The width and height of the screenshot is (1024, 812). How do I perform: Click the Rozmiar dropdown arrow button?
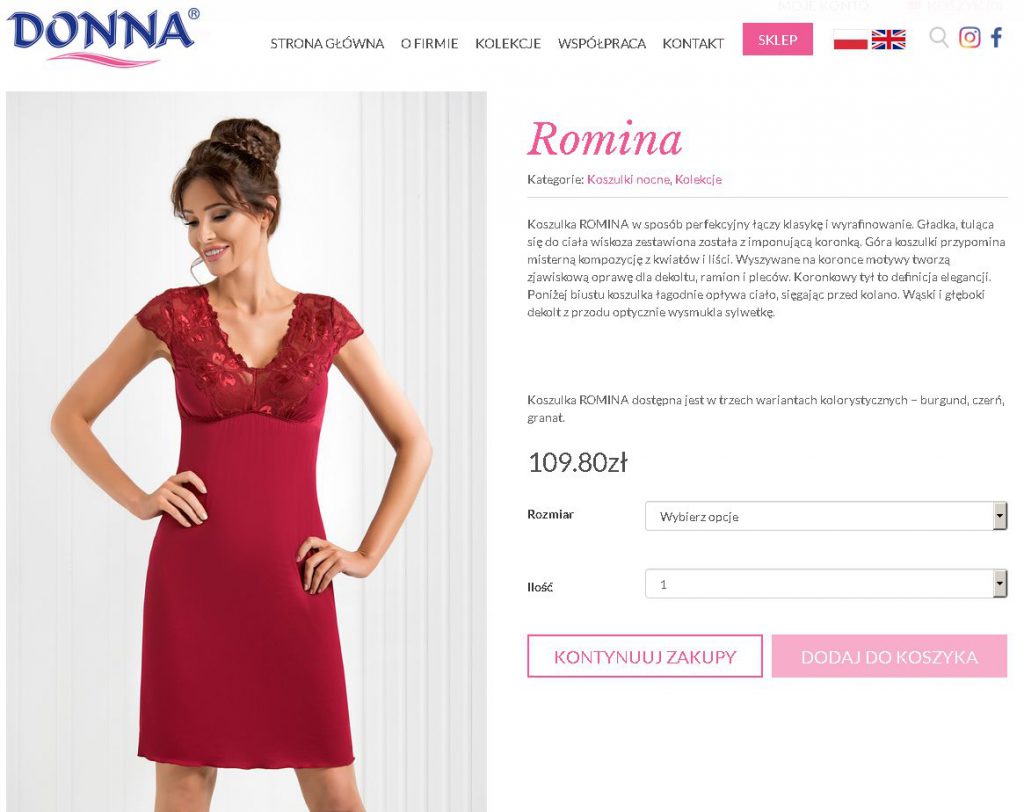pos(1000,516)
